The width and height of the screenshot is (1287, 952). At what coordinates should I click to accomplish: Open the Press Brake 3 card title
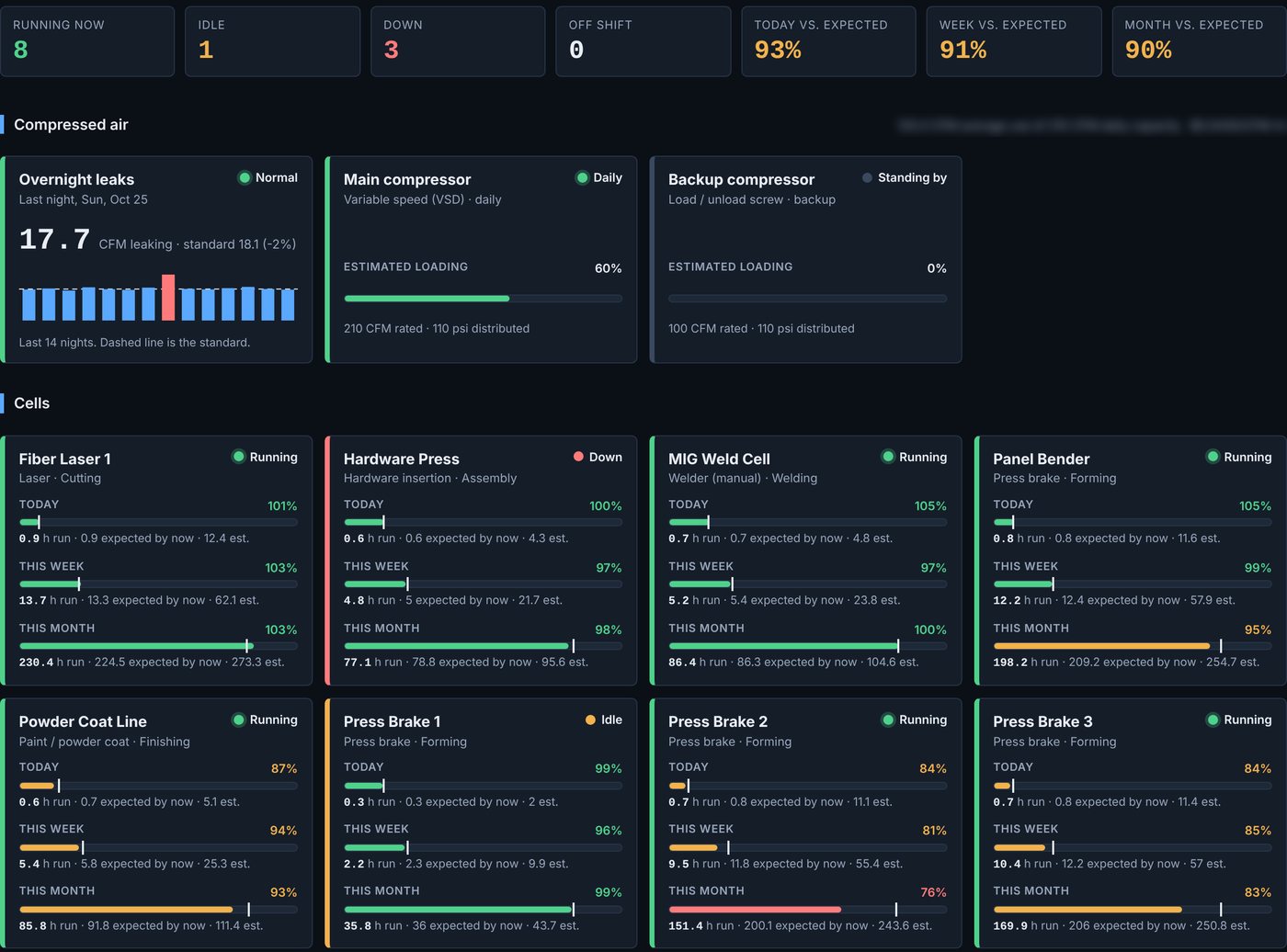[1042, 722]
